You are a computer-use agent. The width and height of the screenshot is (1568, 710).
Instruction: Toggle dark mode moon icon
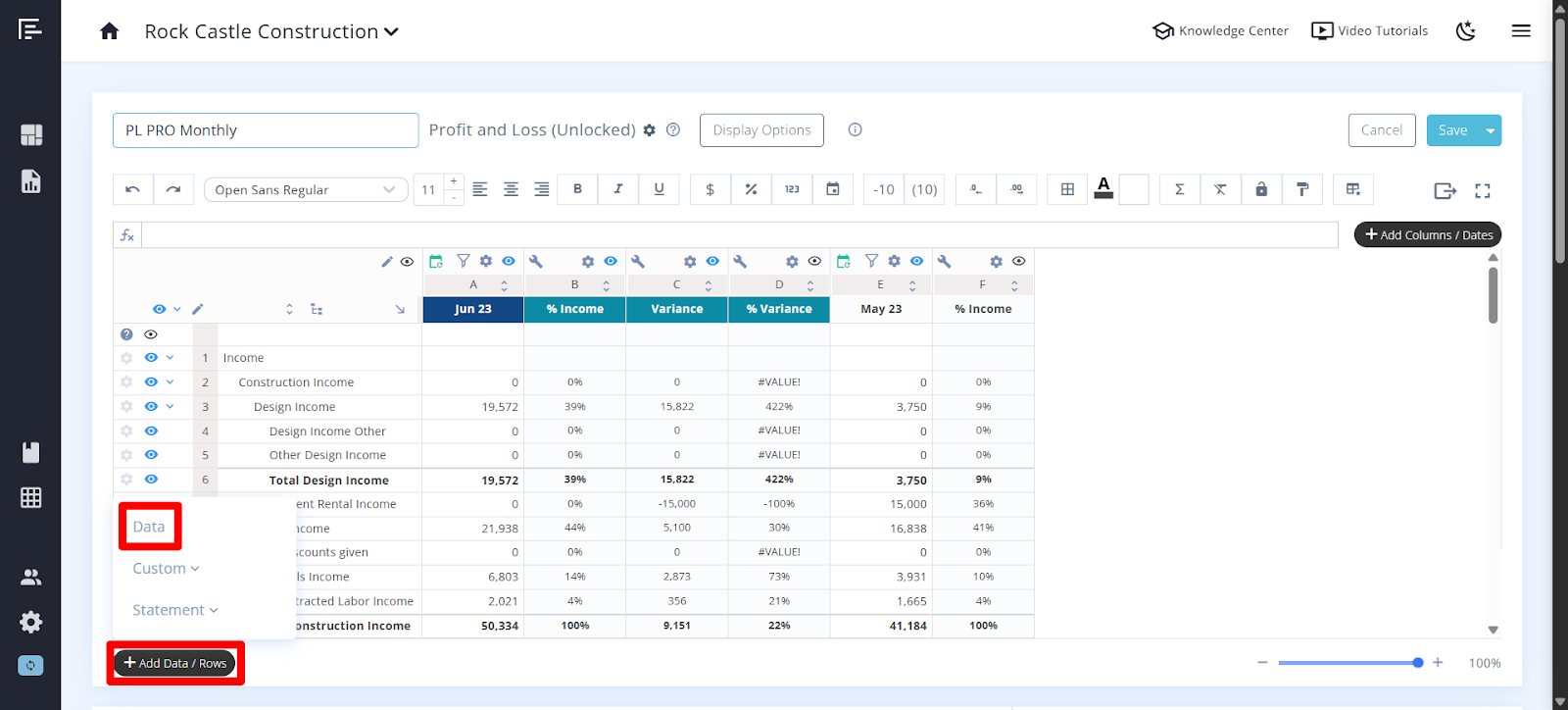click(x=1465, y=31)
